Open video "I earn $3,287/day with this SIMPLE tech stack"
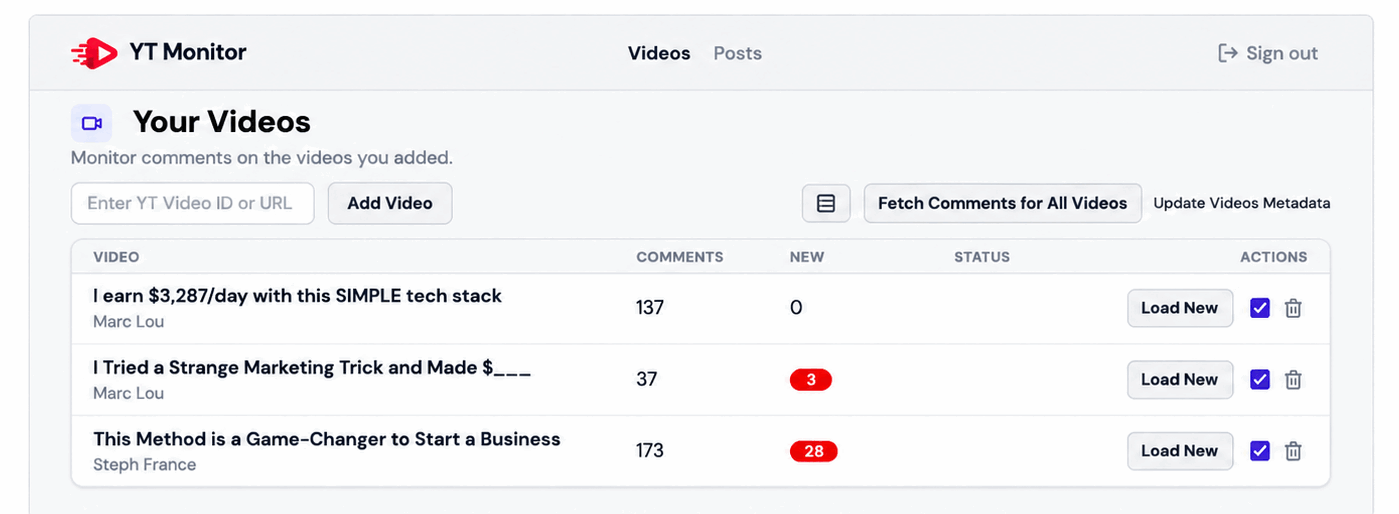 (298, 296)
